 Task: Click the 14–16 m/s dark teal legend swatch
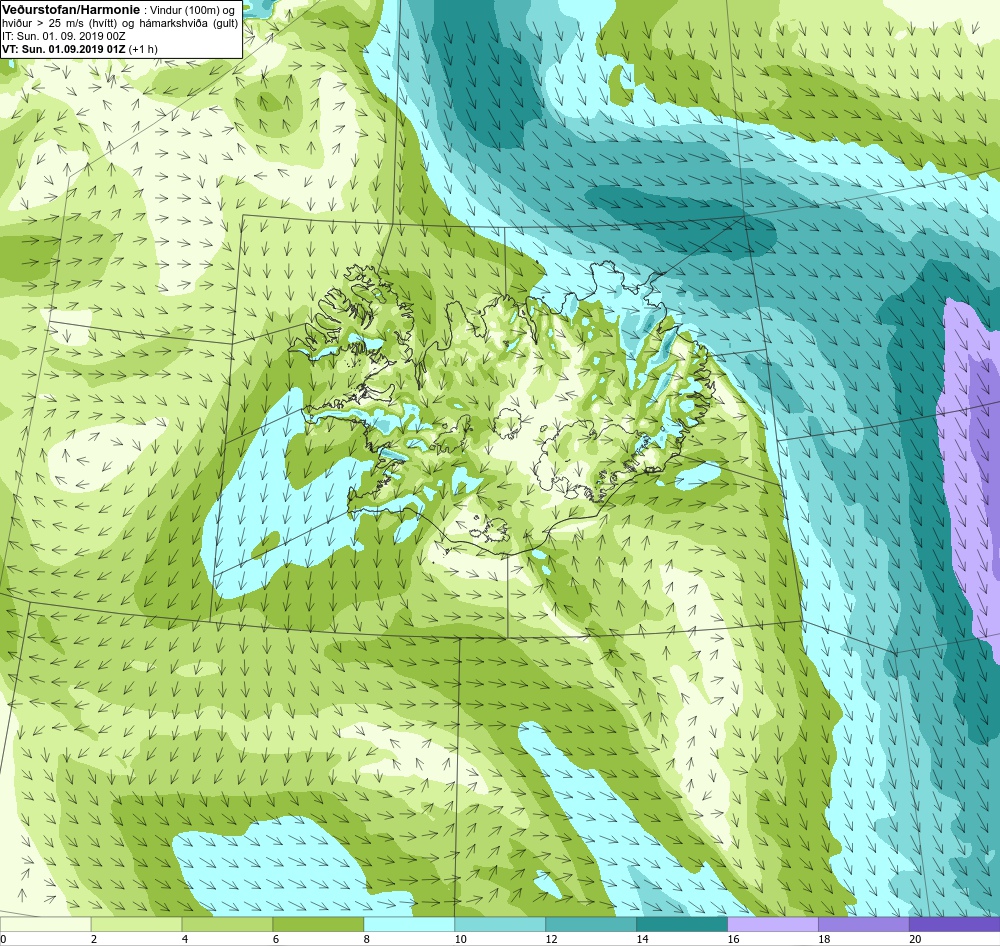point(682,924)
